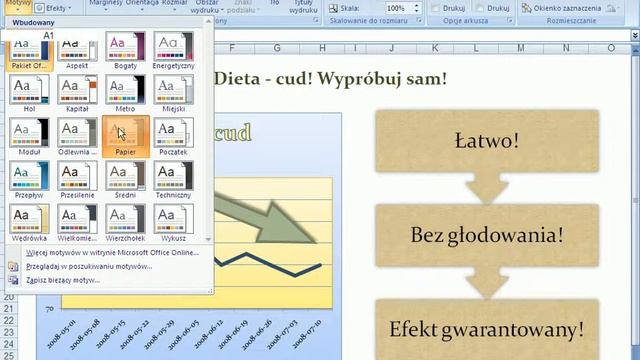Click the Skala scale icon
Screen dimensions: 640x360
click(333, 8)
